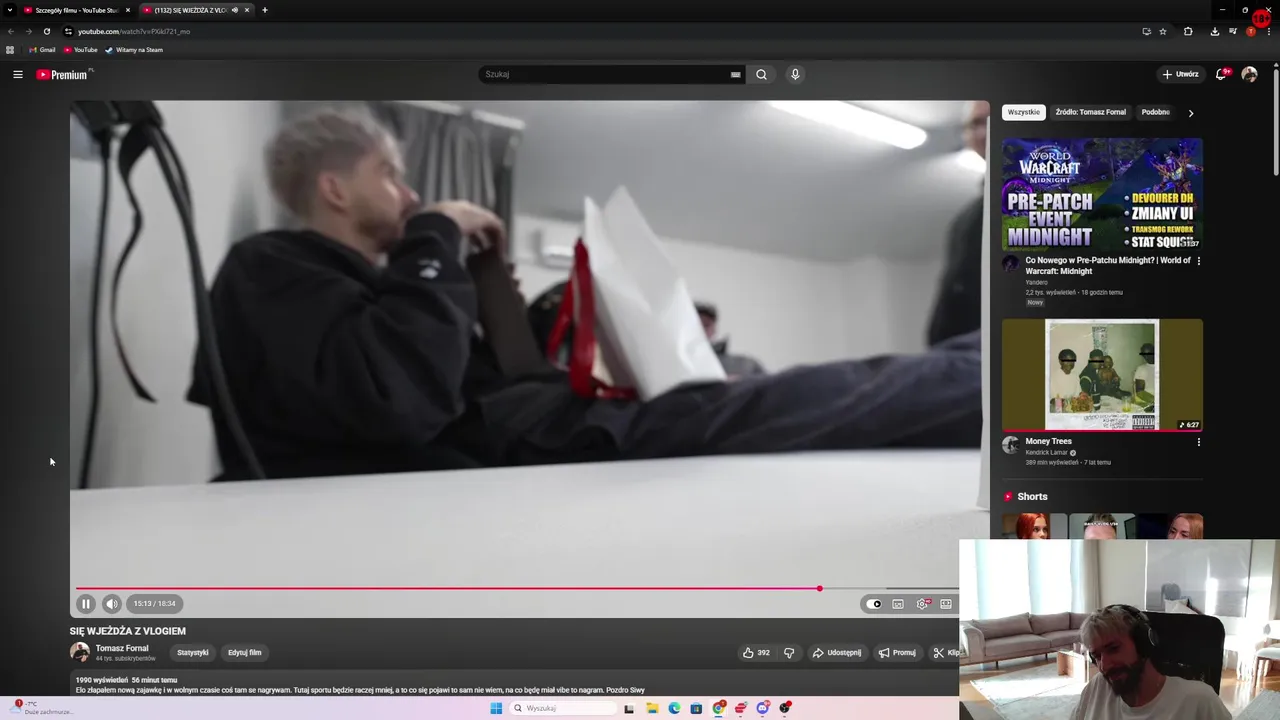The height and width of the screenshot is (720, 1280).
Task: Seek using the red progress bar scrubber
Action: (819, 588)
